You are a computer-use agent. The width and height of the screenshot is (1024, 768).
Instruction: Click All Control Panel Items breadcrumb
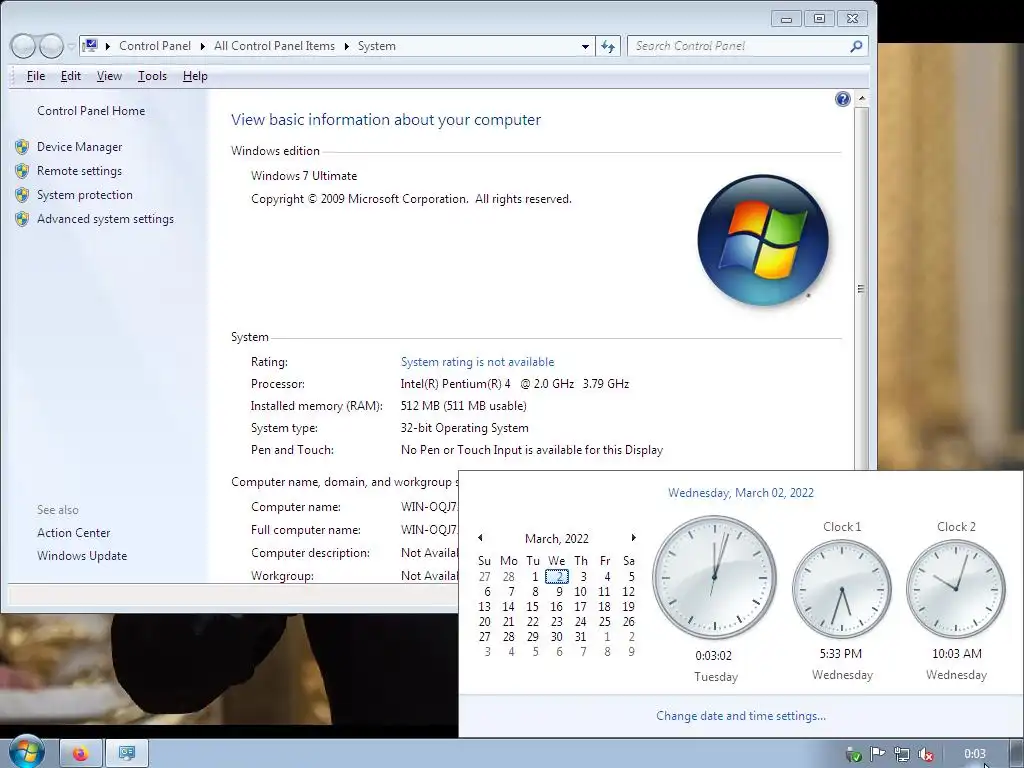point(274,46)
